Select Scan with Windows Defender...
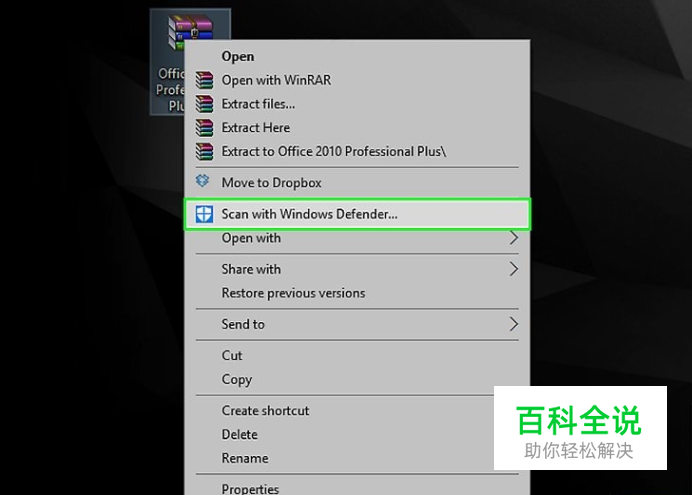The width and height of the screenshot is (692, 495). [x=357, y=214]
